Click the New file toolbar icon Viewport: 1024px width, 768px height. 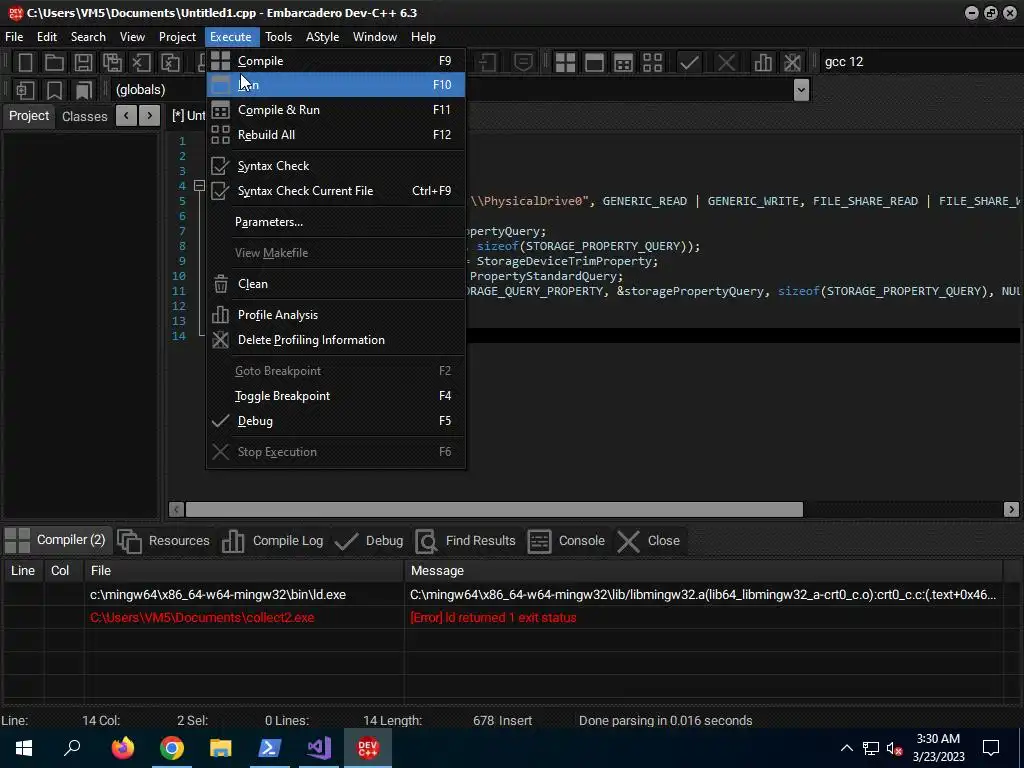(x=25, y=62)
